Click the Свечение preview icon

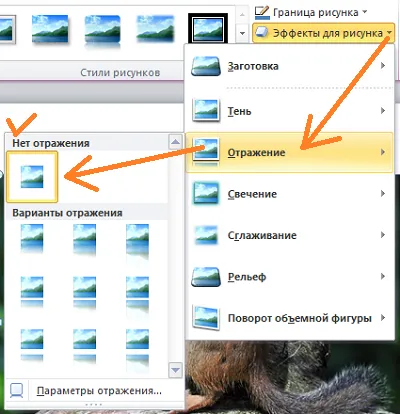tap(206, 193)
